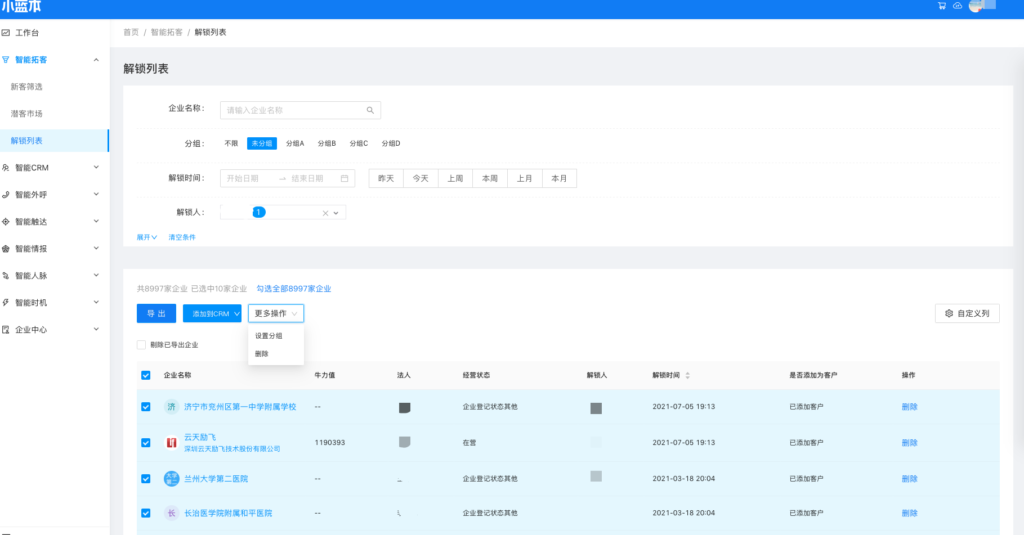The width and height of the screenshot is (1024, 535).
Task: Uncheck the 兰州大学第二医院 row checkbox
Action: tap(146, 478)
